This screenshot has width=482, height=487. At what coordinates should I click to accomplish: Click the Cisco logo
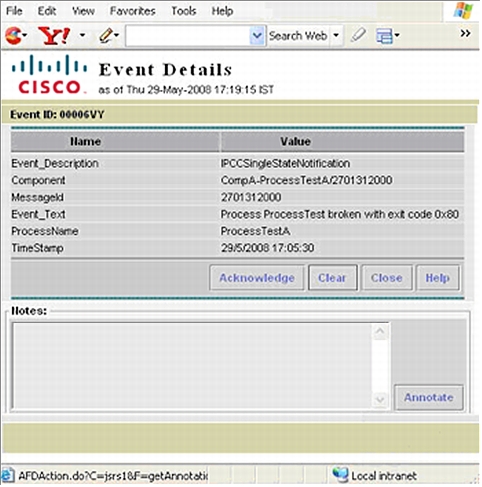tap(49, 74)
